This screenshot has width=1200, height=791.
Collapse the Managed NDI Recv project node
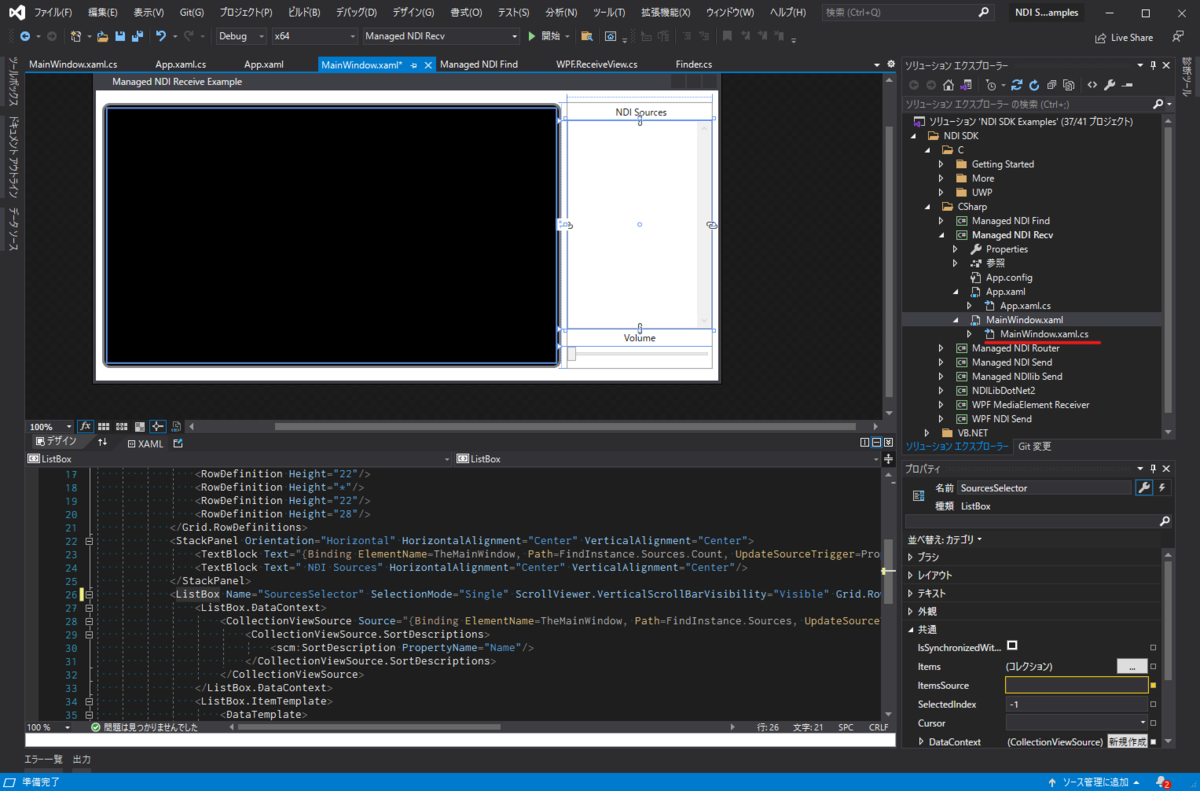(941, 235)
